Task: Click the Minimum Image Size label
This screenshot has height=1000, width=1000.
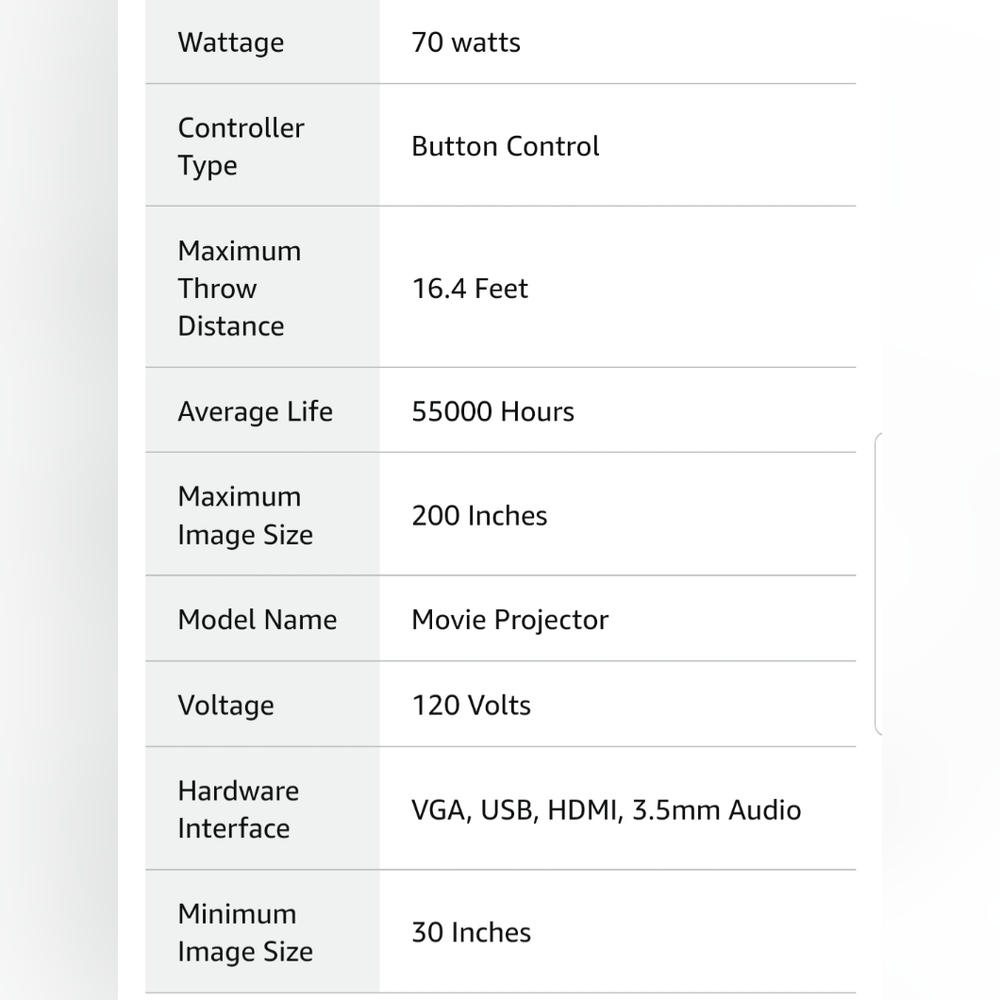Action: tap(246, 932)
